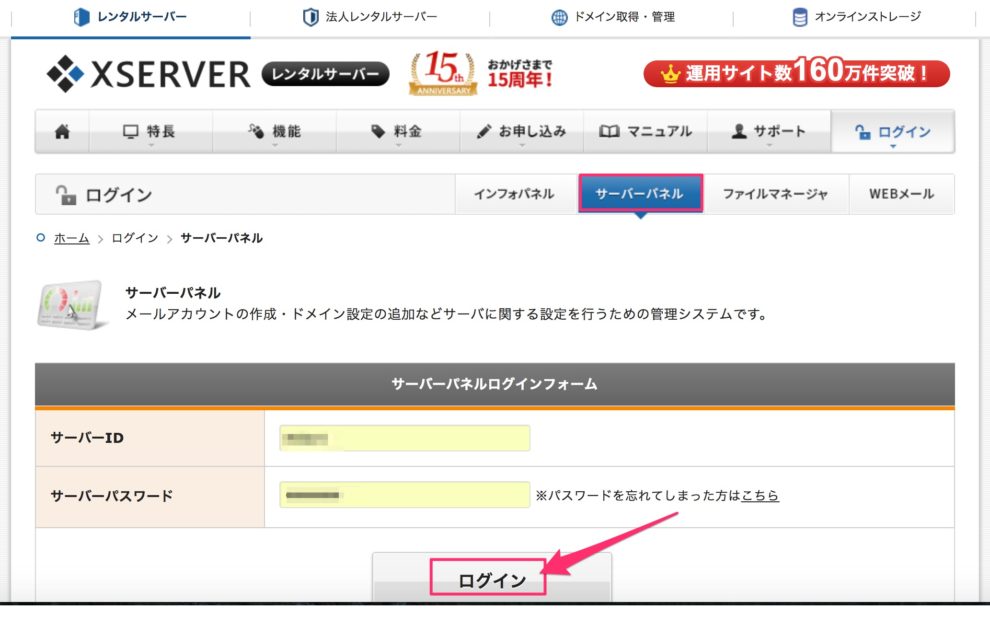Expand the 特長 navigation menu
Image resolution: width=990 pixels, height=625 pixels.
(x=150, y=131)
